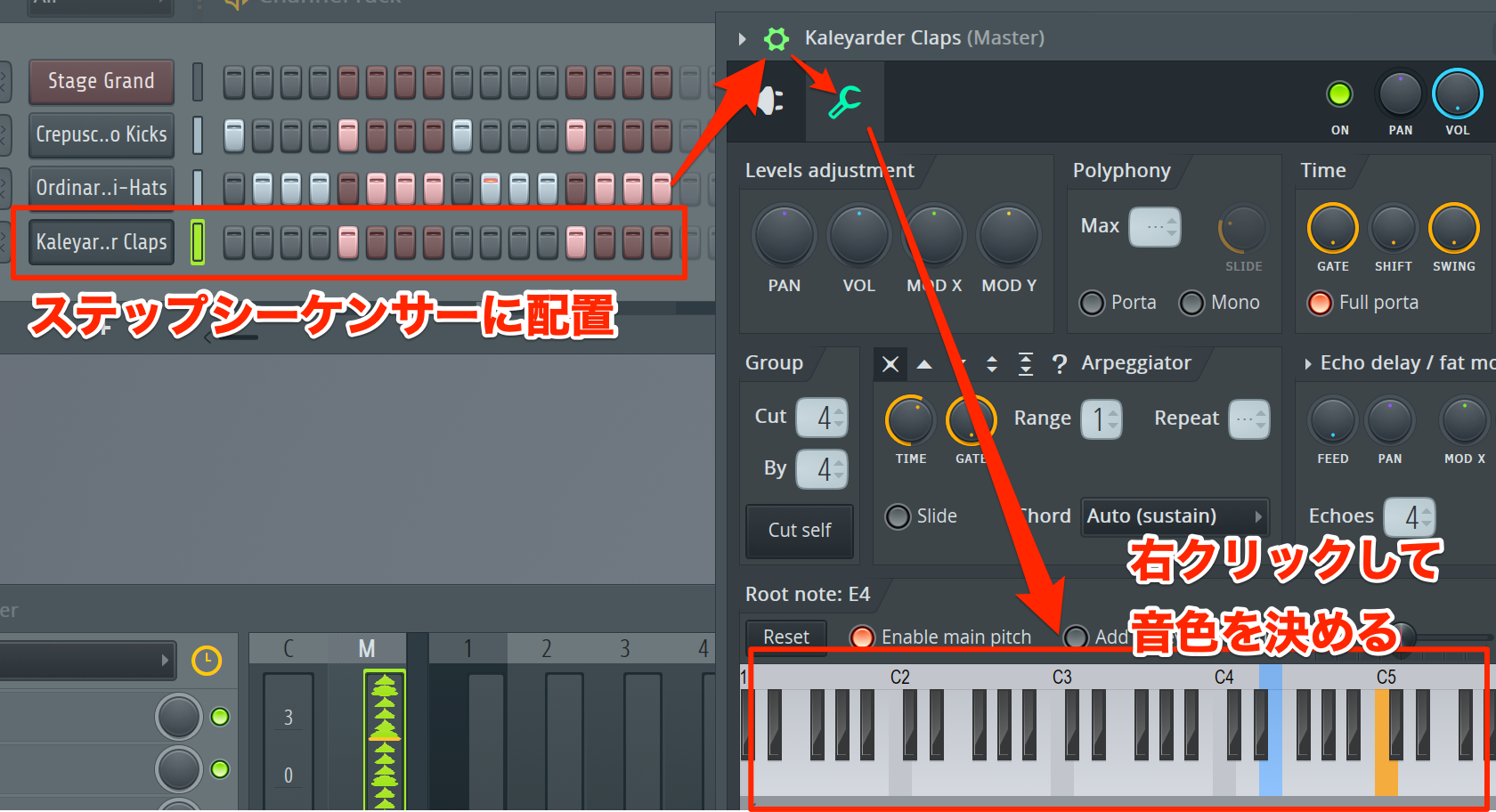
Task: Click the channel PAN knob at top right
Action: [1400, 93]
